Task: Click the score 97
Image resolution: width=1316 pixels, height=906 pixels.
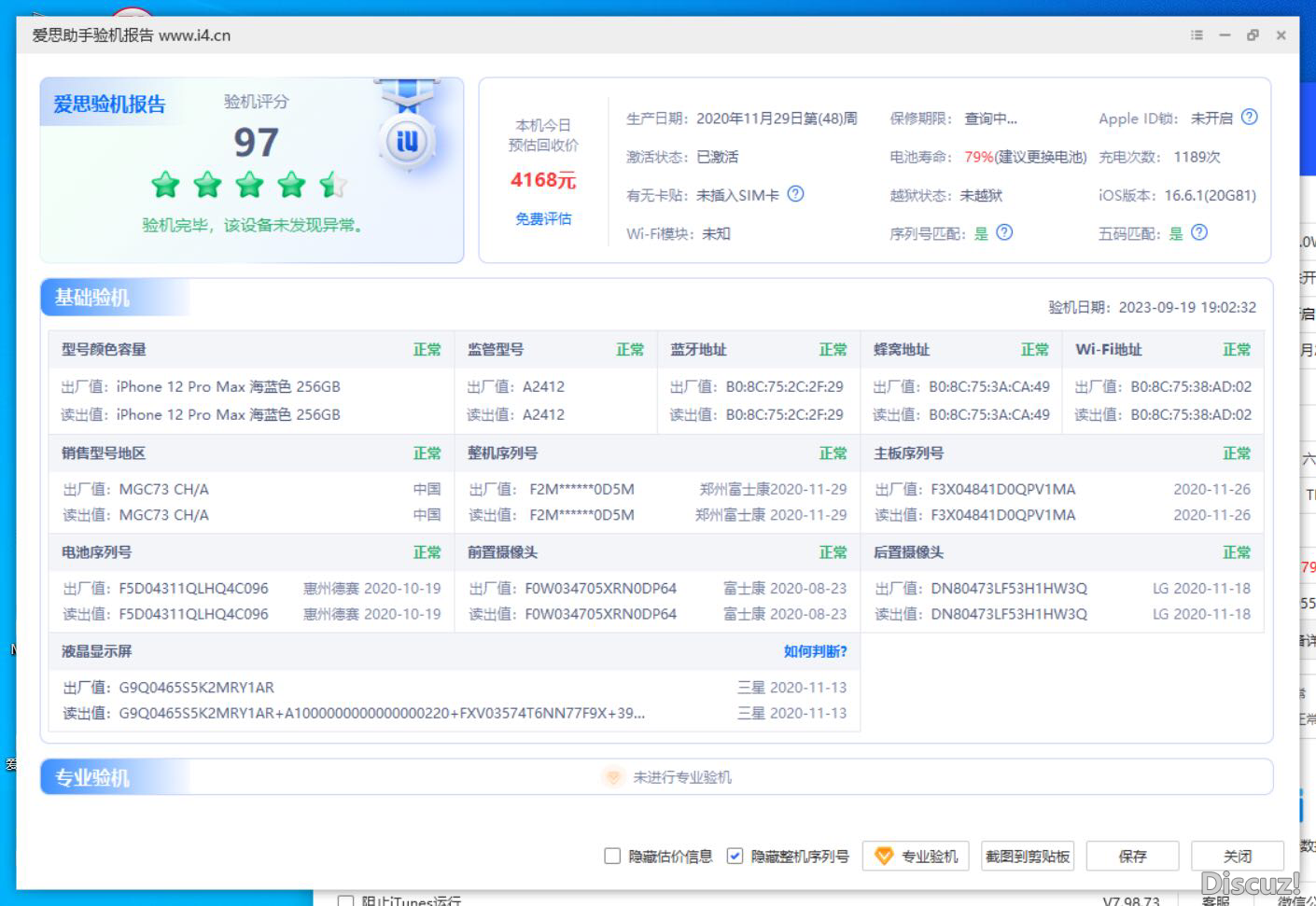Action: 256,143
